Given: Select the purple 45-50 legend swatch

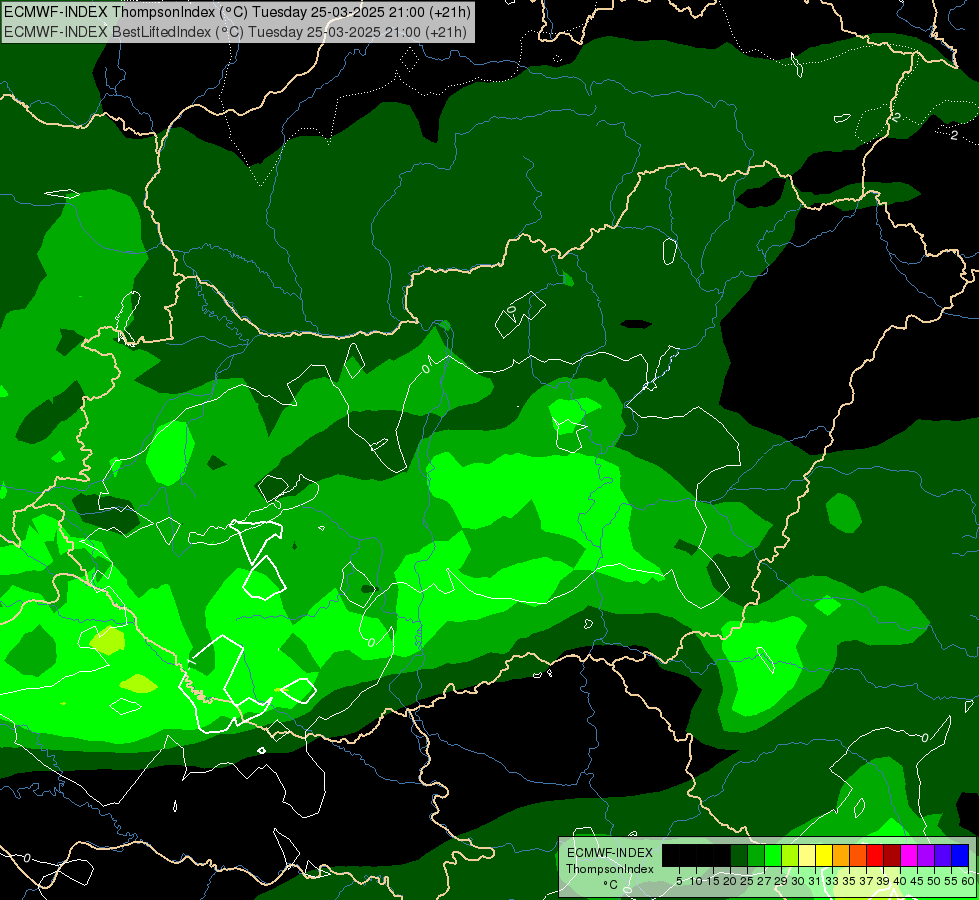Looking at the screenshot, I should (x=926, y=855).
